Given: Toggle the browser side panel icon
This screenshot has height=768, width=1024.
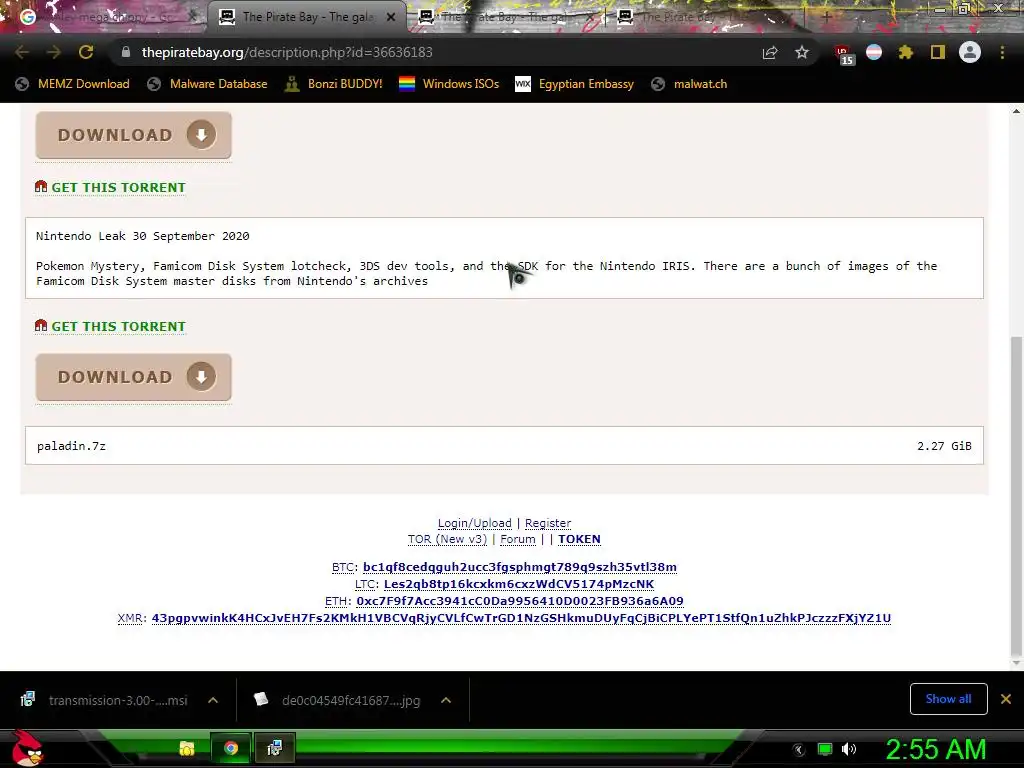Looking at the screenshot, I should pos(938,52).
